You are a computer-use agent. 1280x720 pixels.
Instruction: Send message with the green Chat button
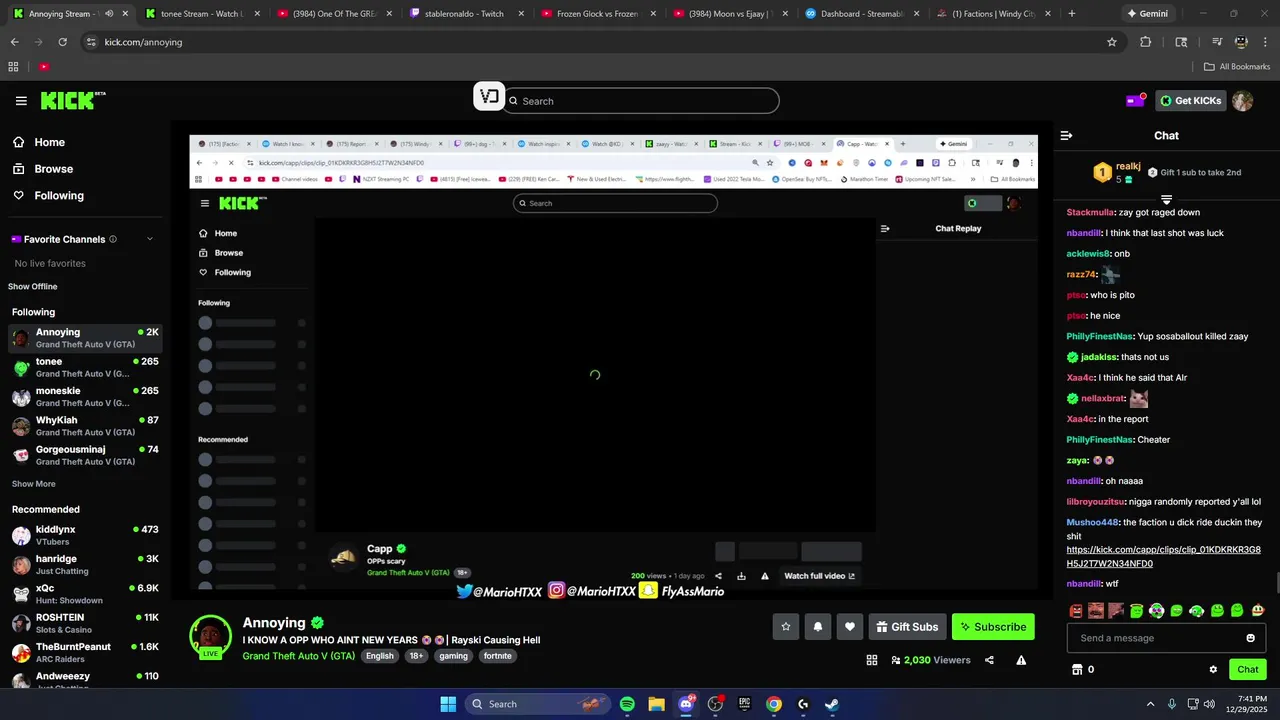click(x=1248, y=670)
